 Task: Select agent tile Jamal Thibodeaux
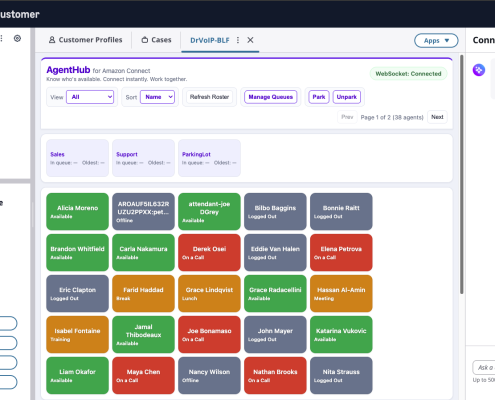click(x=143, y=335)
